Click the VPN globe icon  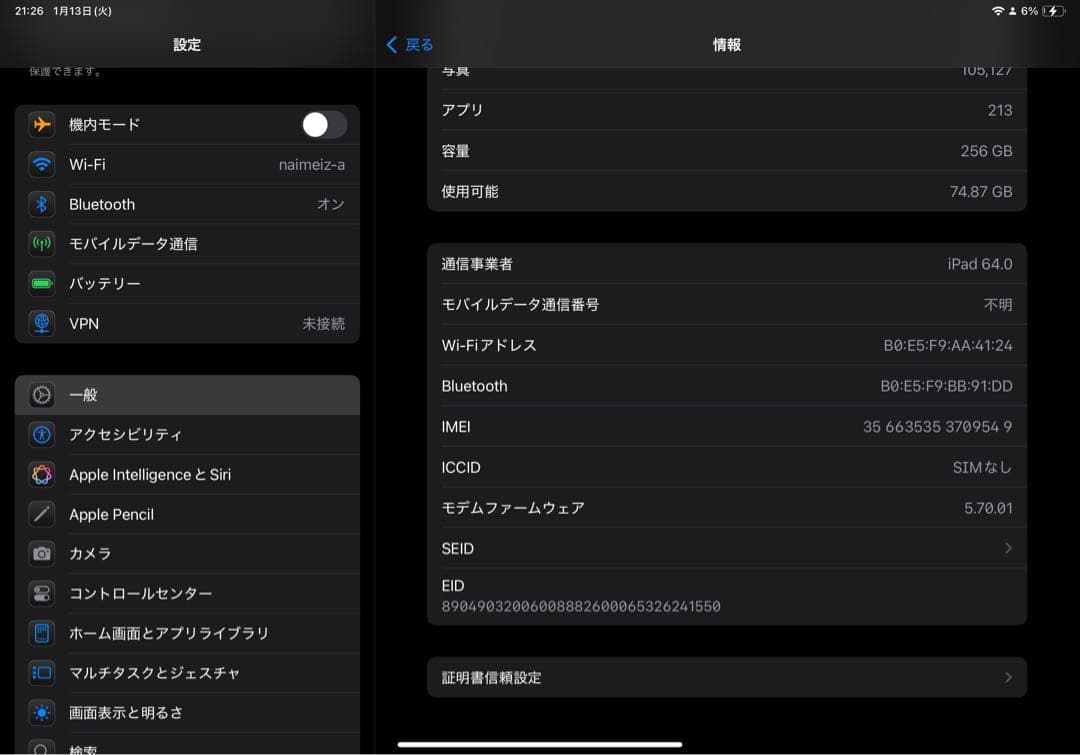point(41,323)
